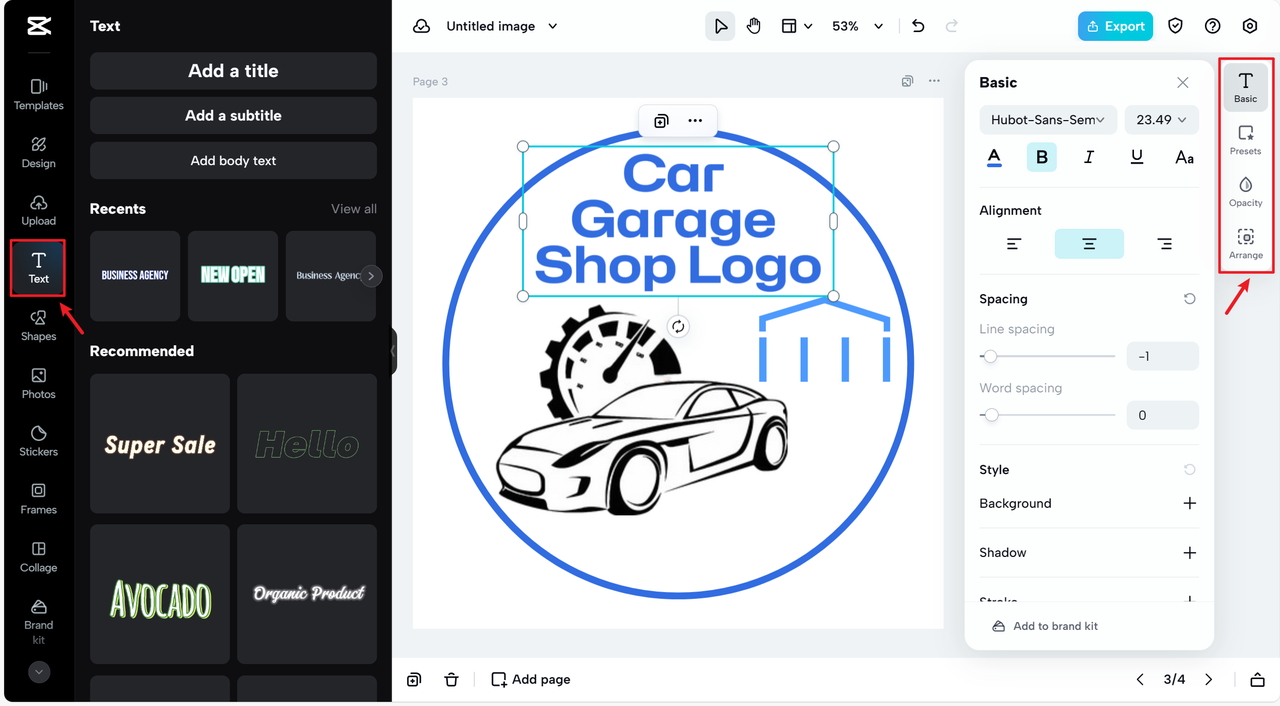Open the Stickers sidebar panel
Image resolution: width=1280 pixels, height=706 pixels.
click(38, 441)
